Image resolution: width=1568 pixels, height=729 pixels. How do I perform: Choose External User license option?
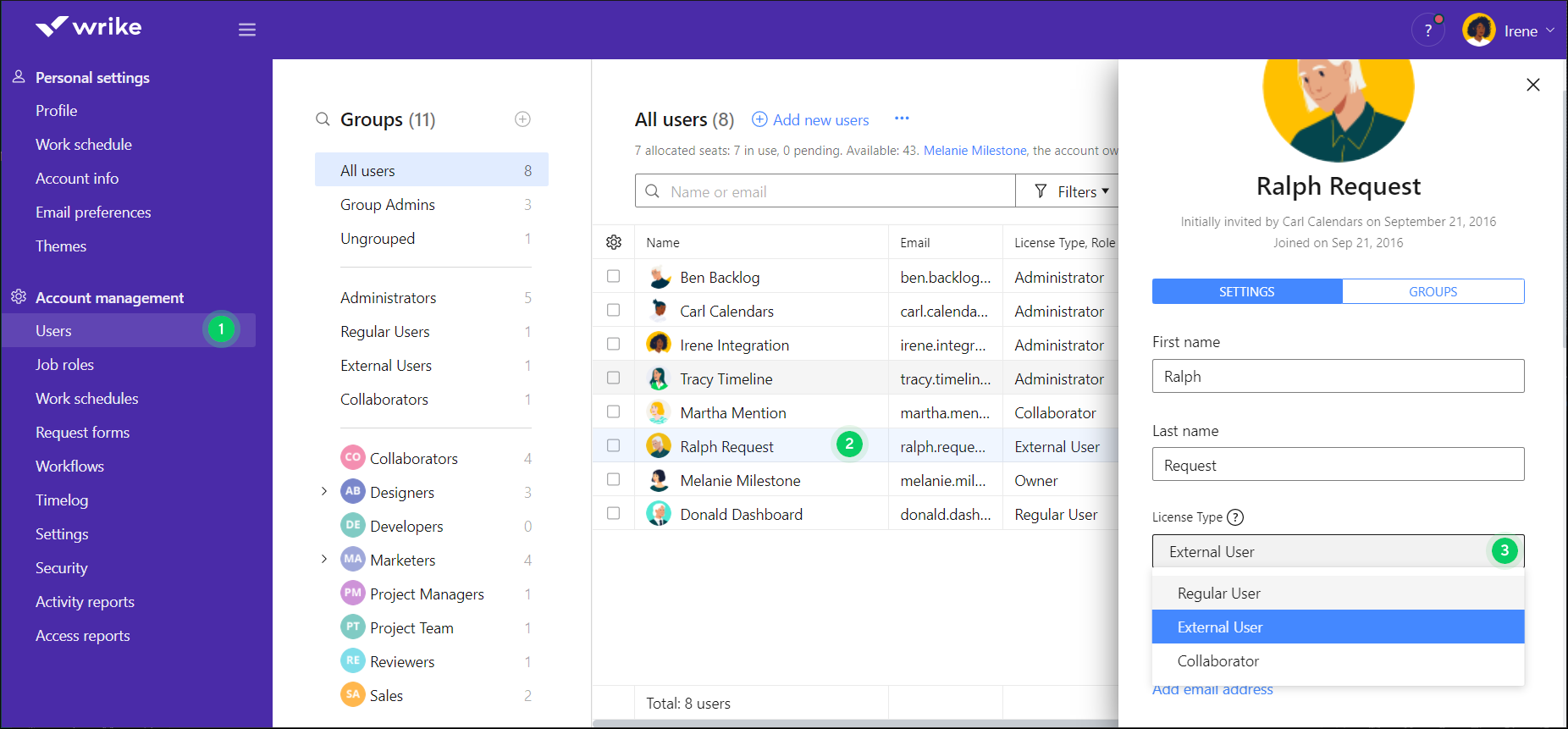click(x=1338, y=627)
